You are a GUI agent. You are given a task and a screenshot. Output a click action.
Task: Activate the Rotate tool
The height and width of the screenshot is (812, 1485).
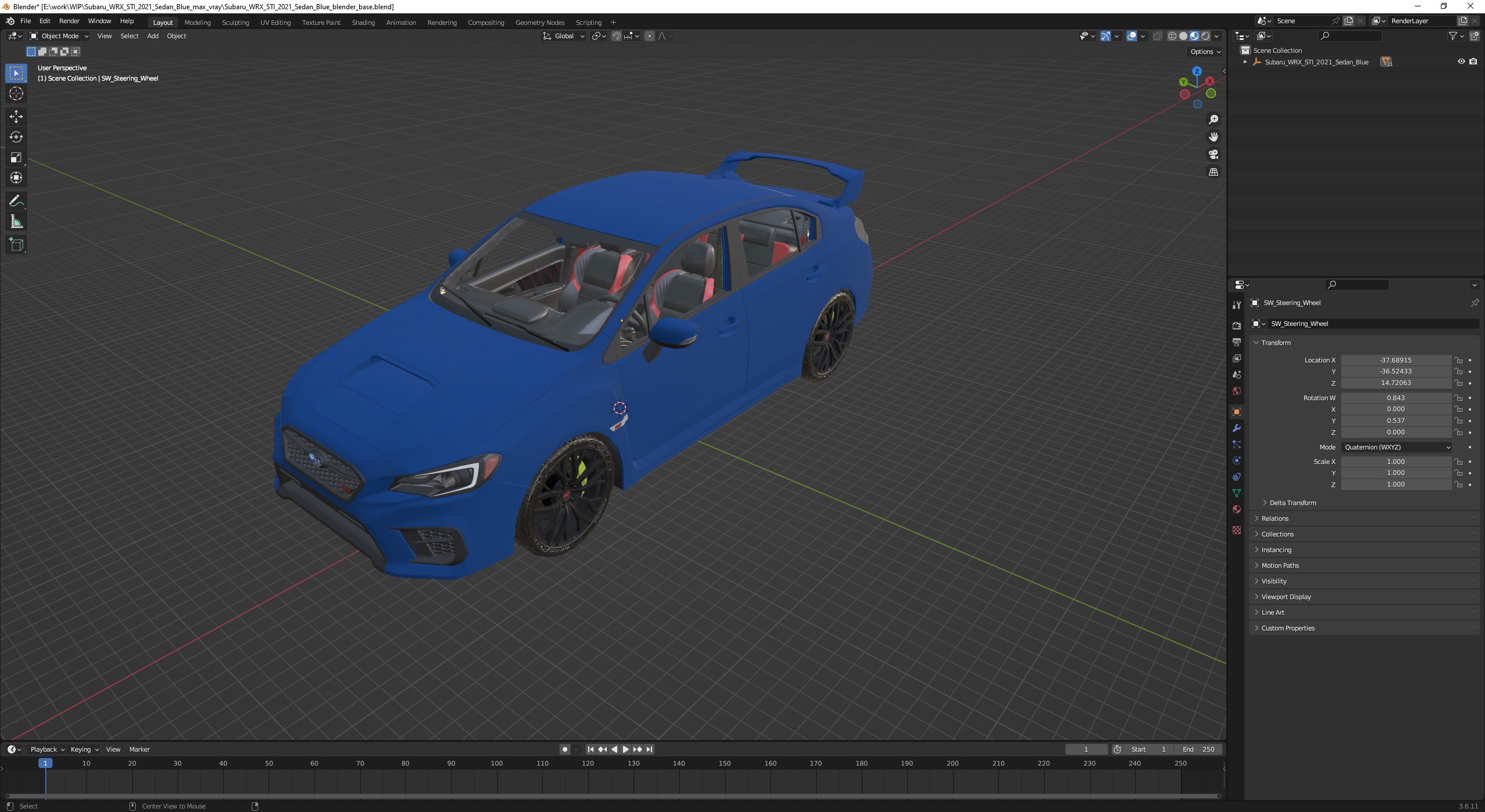pos(16,137)
